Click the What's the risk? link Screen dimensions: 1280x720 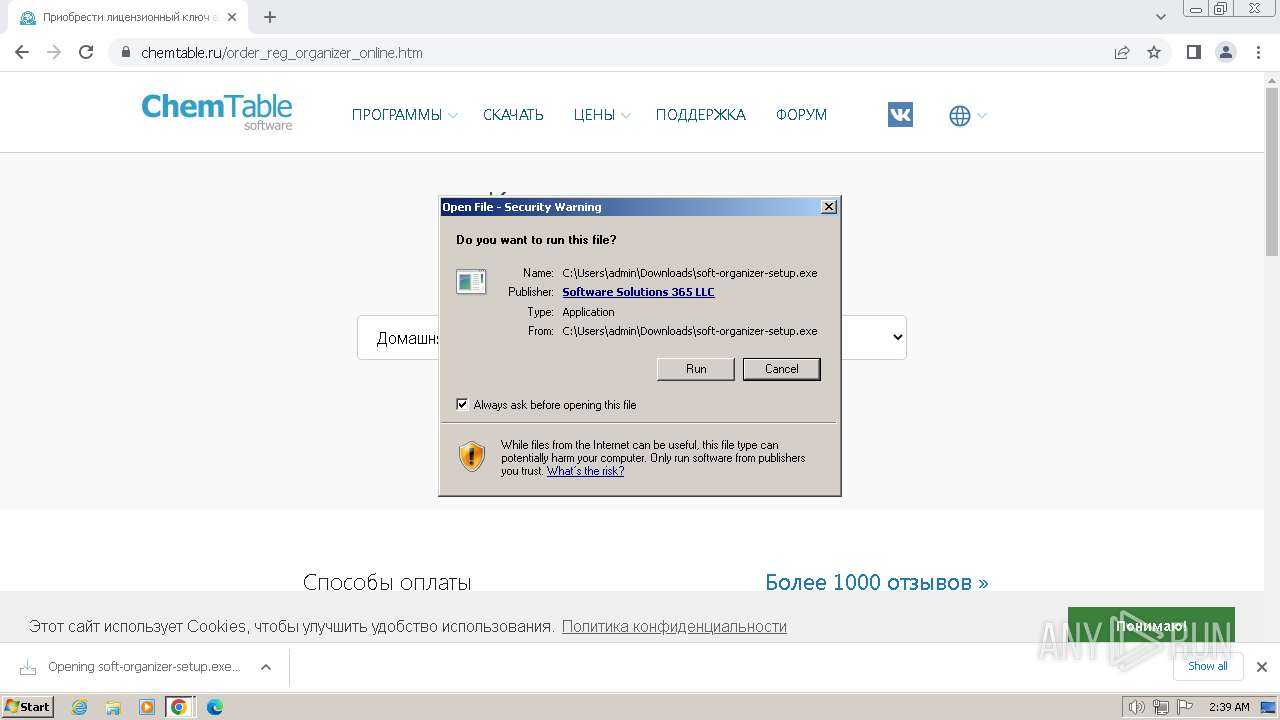click(x=585, y=471)
